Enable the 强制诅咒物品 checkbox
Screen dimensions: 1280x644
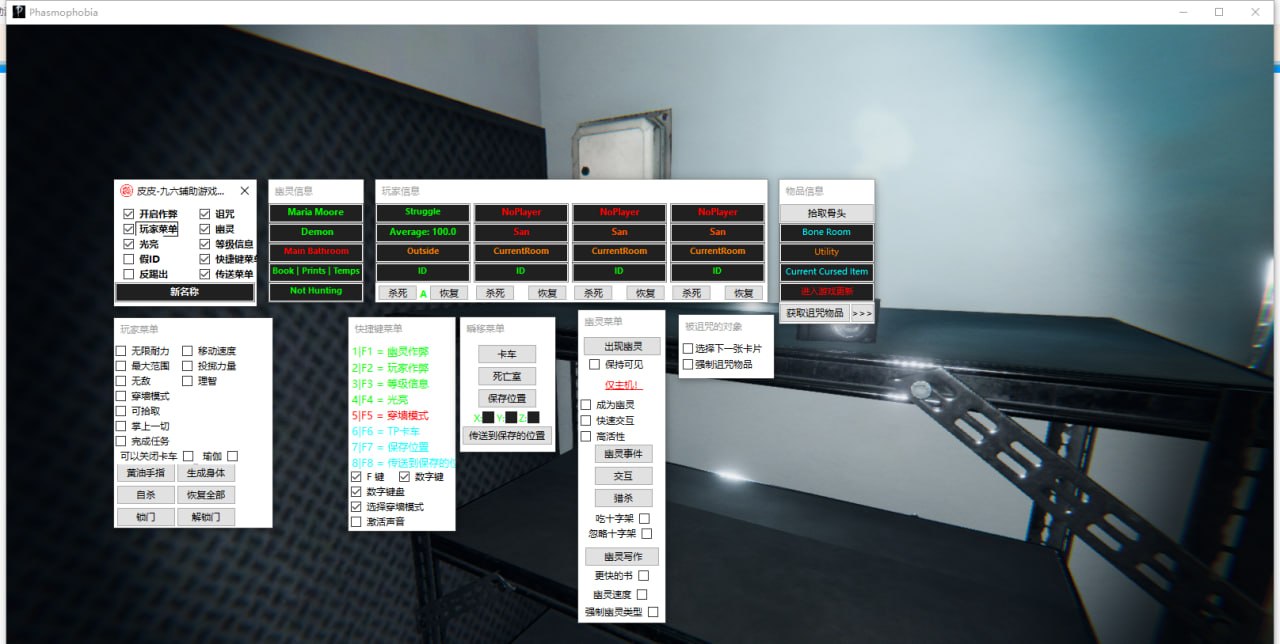point(688,364)
